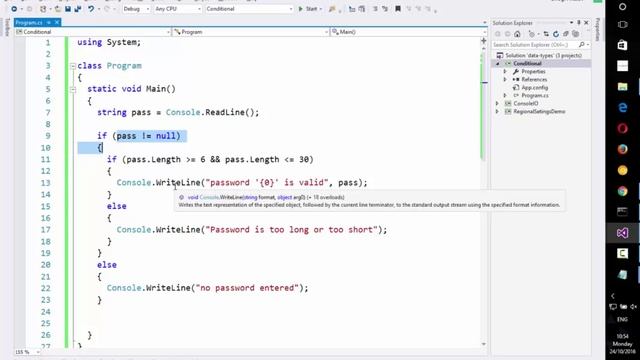
Task: Click the Navigate Backward toolbar icon
Action: tap(14, 9)
